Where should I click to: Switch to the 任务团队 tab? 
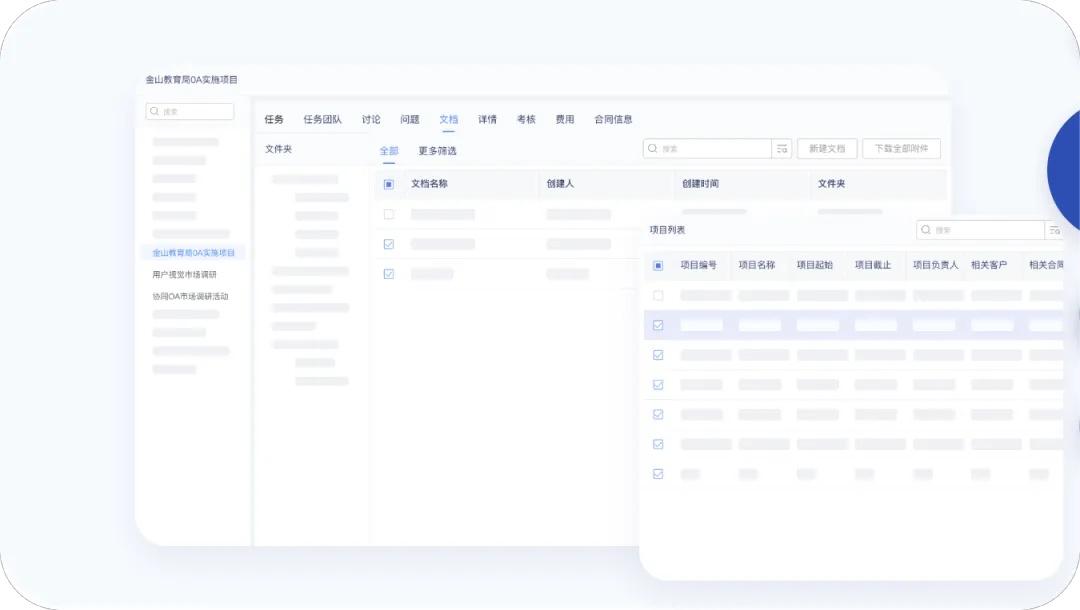coord(322,120)
